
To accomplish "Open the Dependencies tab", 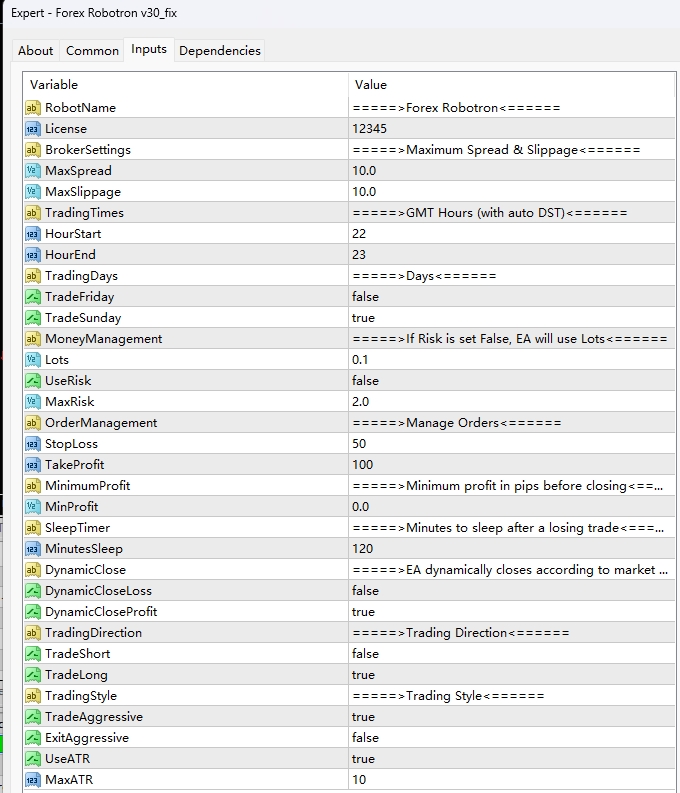I will 220,51.
